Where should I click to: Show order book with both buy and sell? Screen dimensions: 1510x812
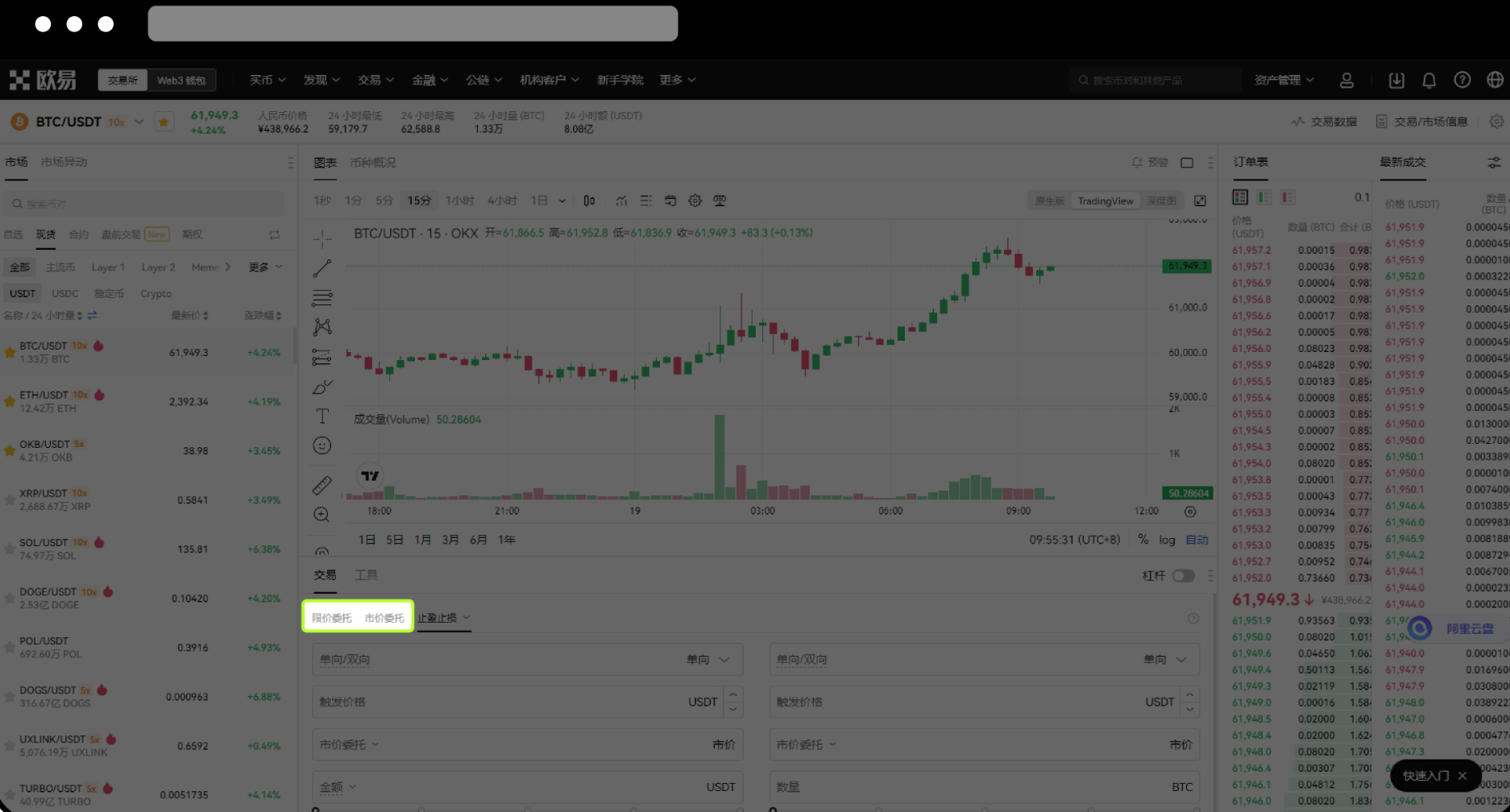(1240, 197)
